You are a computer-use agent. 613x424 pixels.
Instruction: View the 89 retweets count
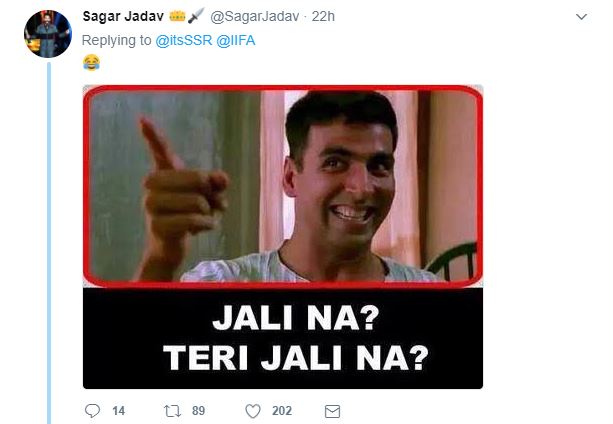point(199,411)
